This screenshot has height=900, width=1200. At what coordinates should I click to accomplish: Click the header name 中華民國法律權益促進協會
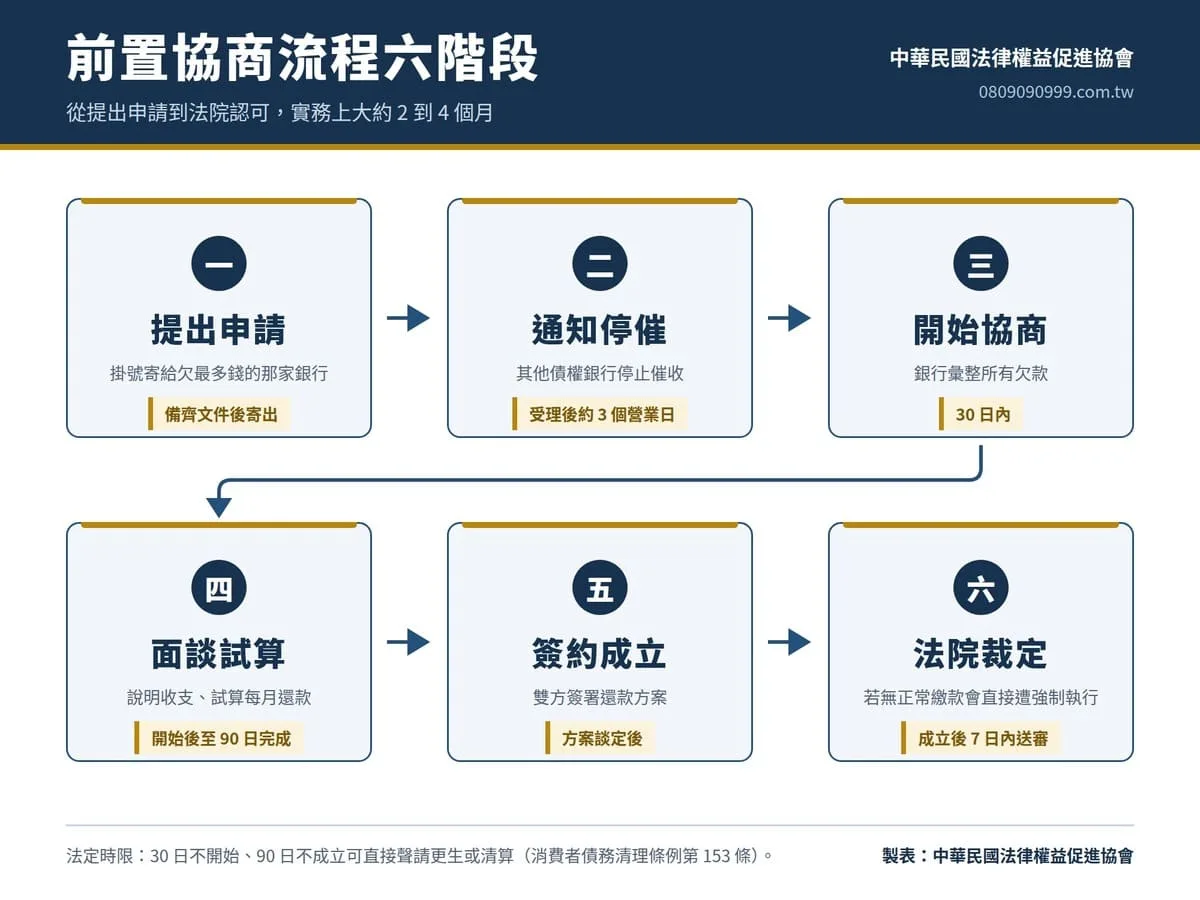(1012, 58)
